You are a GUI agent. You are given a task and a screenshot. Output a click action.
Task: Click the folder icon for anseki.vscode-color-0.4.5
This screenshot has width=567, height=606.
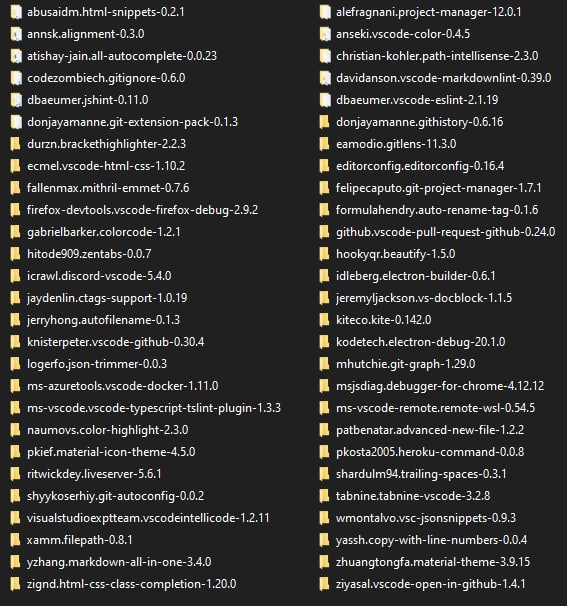pos(325,34)
